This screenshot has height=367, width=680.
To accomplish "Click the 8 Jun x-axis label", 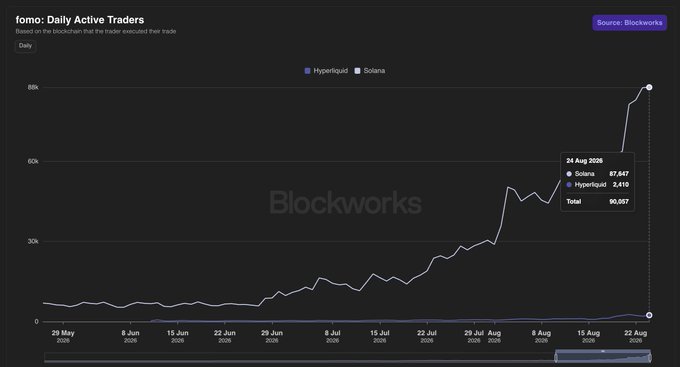I will 131,336.
